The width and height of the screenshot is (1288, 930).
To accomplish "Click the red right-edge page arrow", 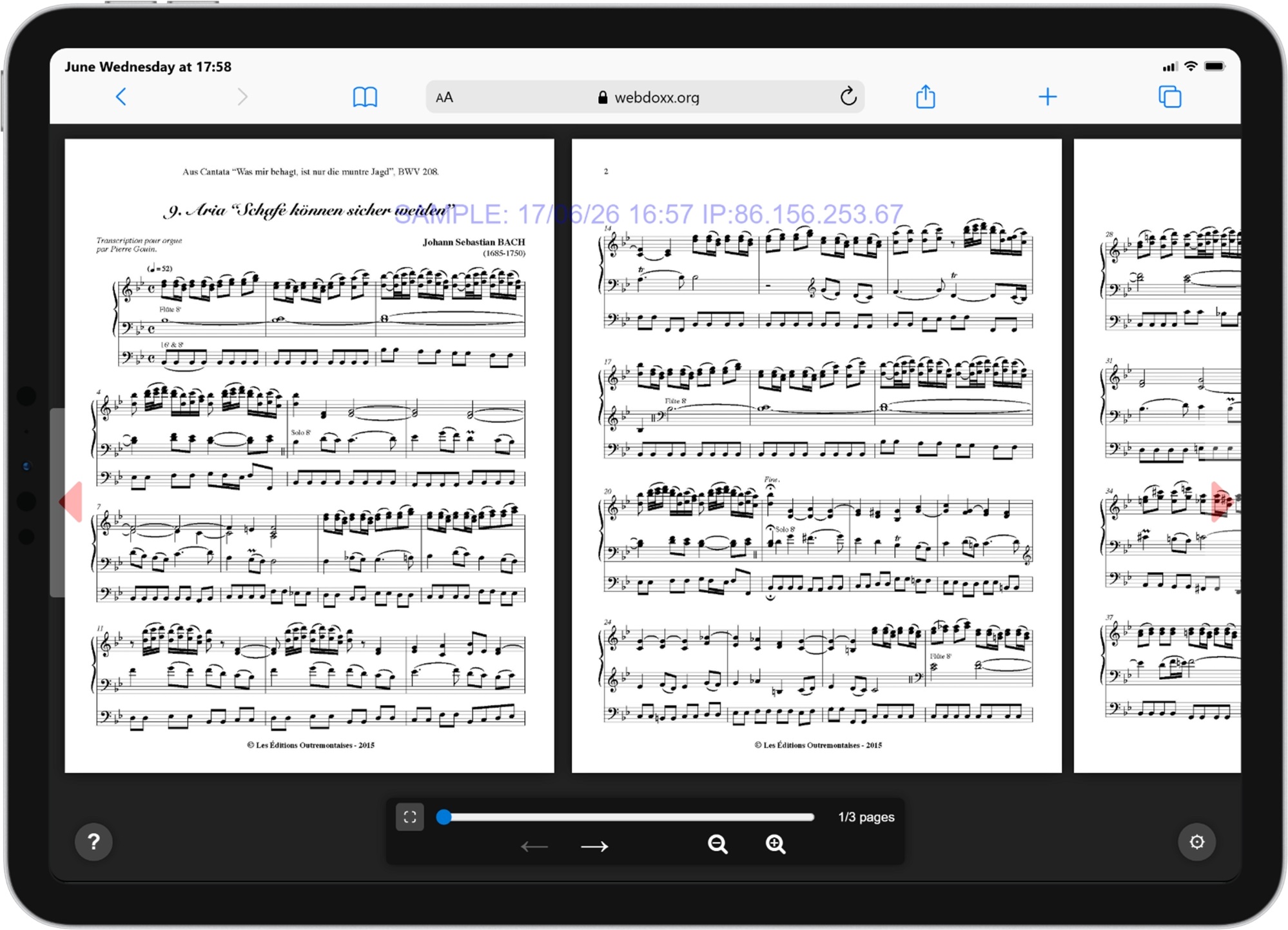I will point(1222,501).
